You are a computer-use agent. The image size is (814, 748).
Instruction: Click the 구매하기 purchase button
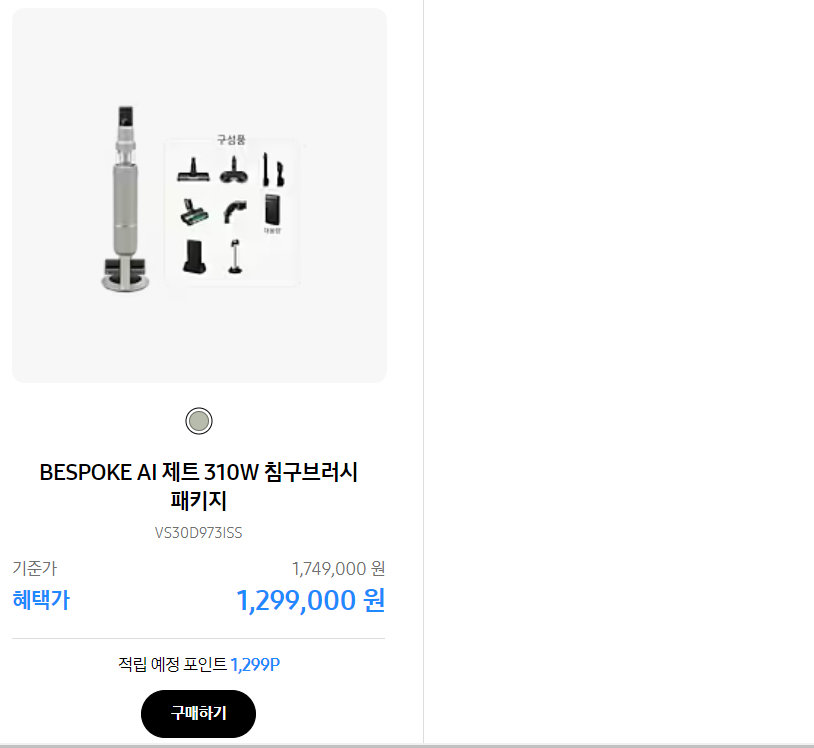tap(198, 713)
